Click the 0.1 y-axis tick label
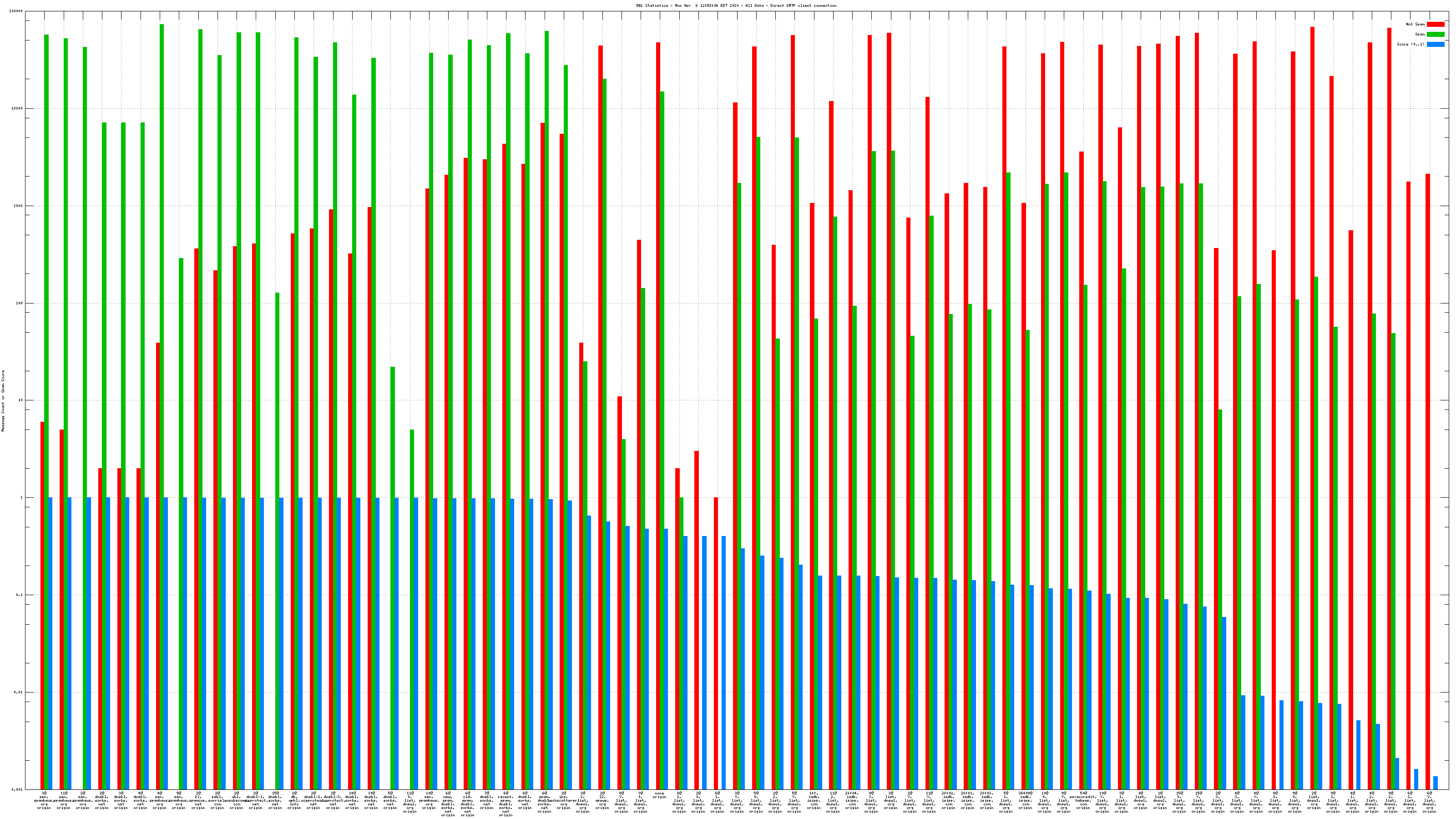The image size is (1456, 819). click(18, 595)
